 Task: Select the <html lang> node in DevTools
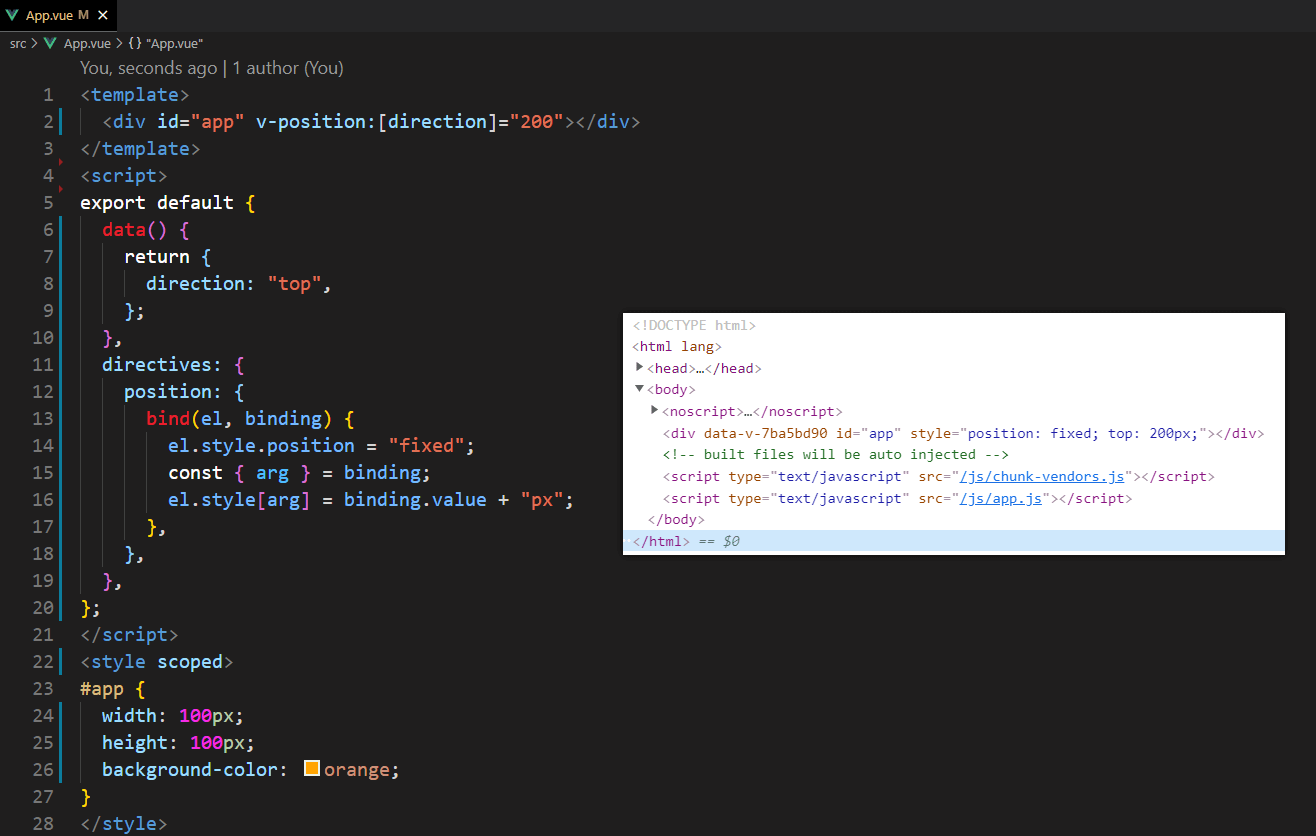pos(677,346)
